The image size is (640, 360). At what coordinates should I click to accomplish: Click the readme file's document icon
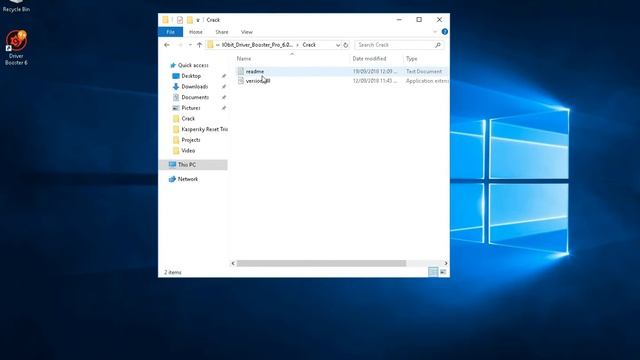point(241,71)
